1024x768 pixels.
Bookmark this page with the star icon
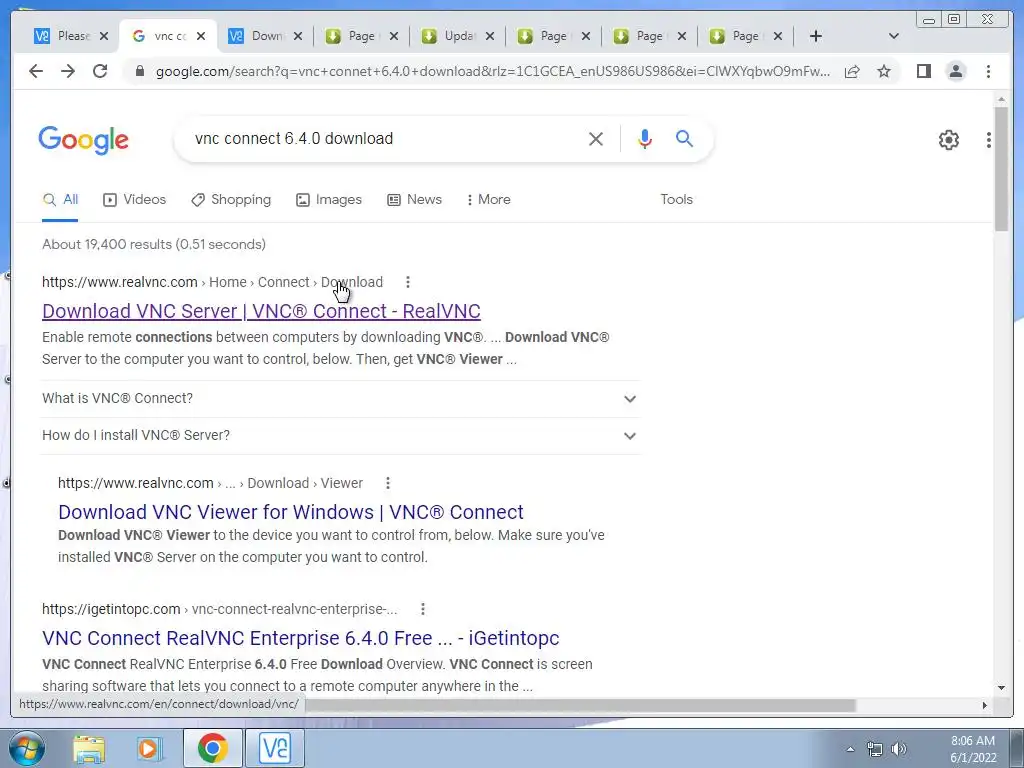coord(884,71)
